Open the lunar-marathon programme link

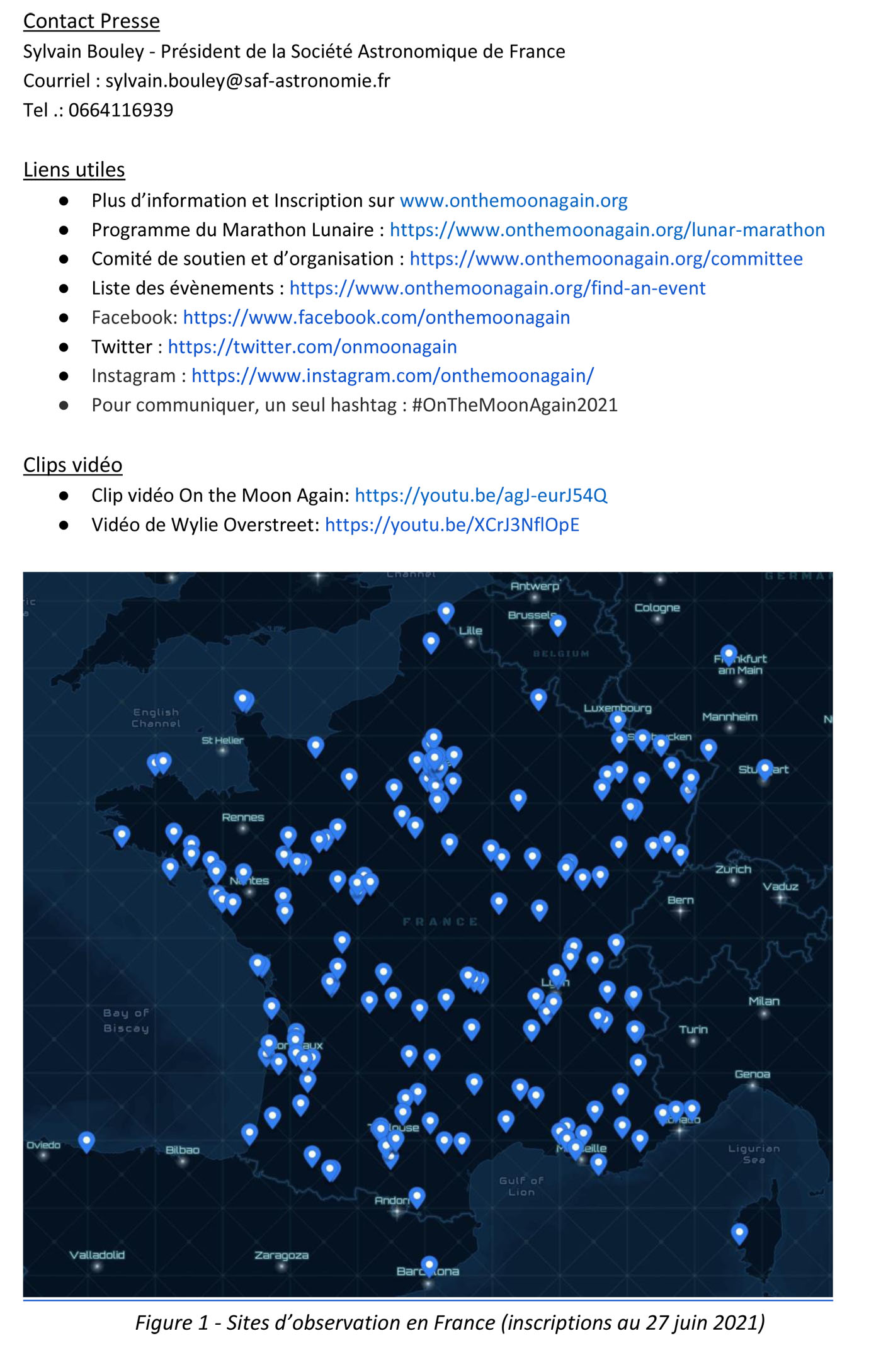[x=607, y=230]
